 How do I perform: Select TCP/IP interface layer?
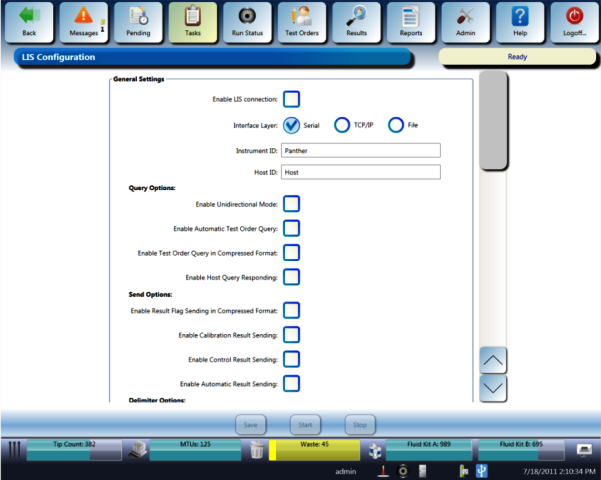pos(343,125)
